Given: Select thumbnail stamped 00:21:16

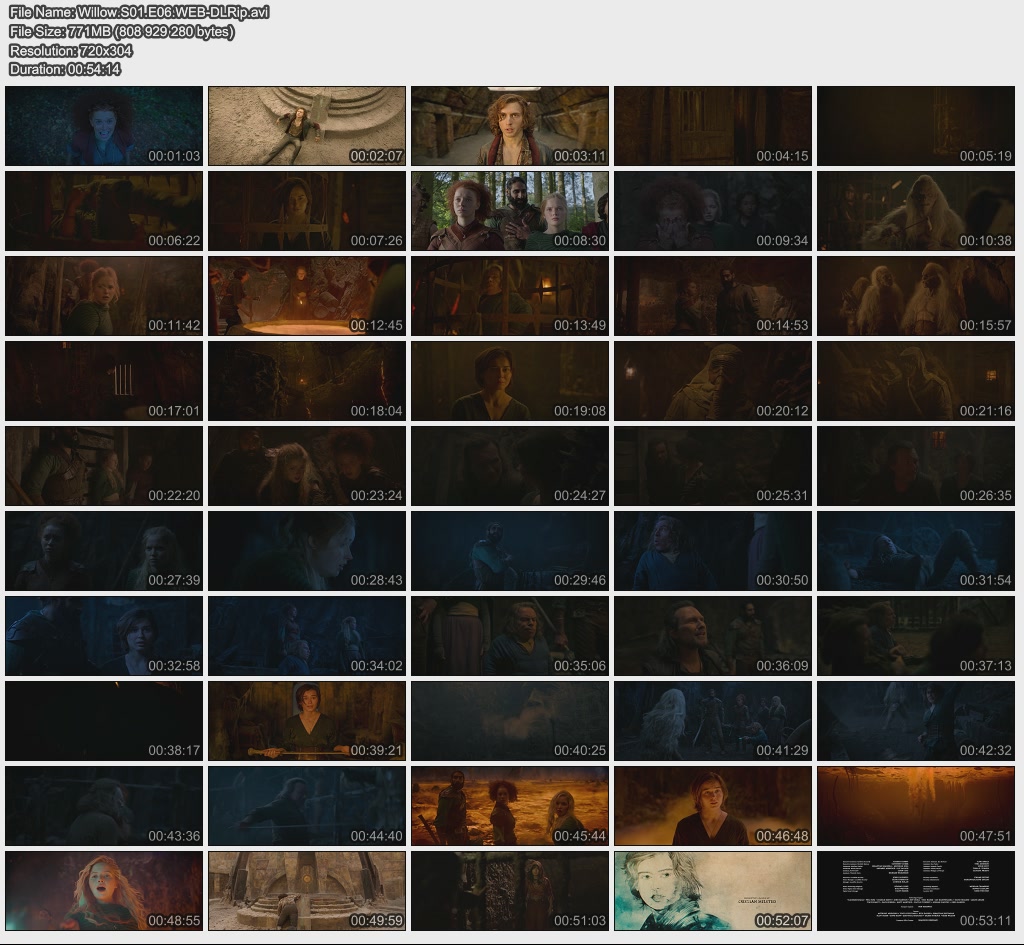Looking at the screenshot, I should point(916,381).
